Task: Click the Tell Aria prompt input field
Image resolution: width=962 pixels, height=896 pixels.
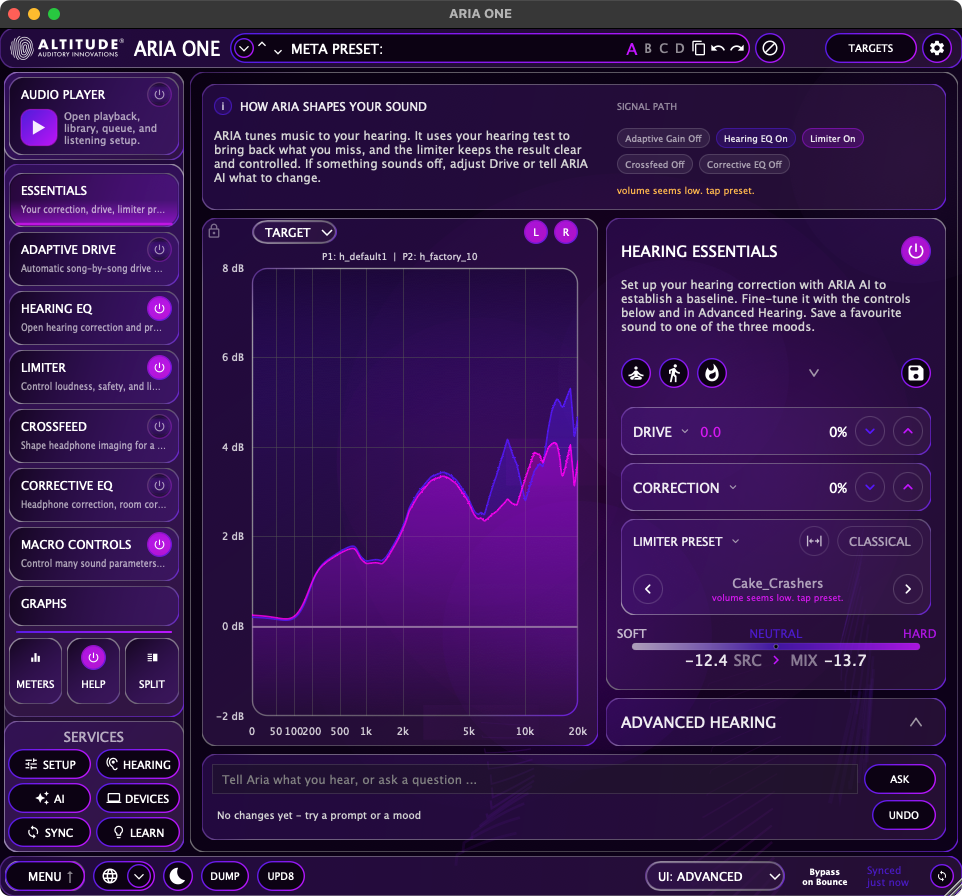Action: coord(534,779)
